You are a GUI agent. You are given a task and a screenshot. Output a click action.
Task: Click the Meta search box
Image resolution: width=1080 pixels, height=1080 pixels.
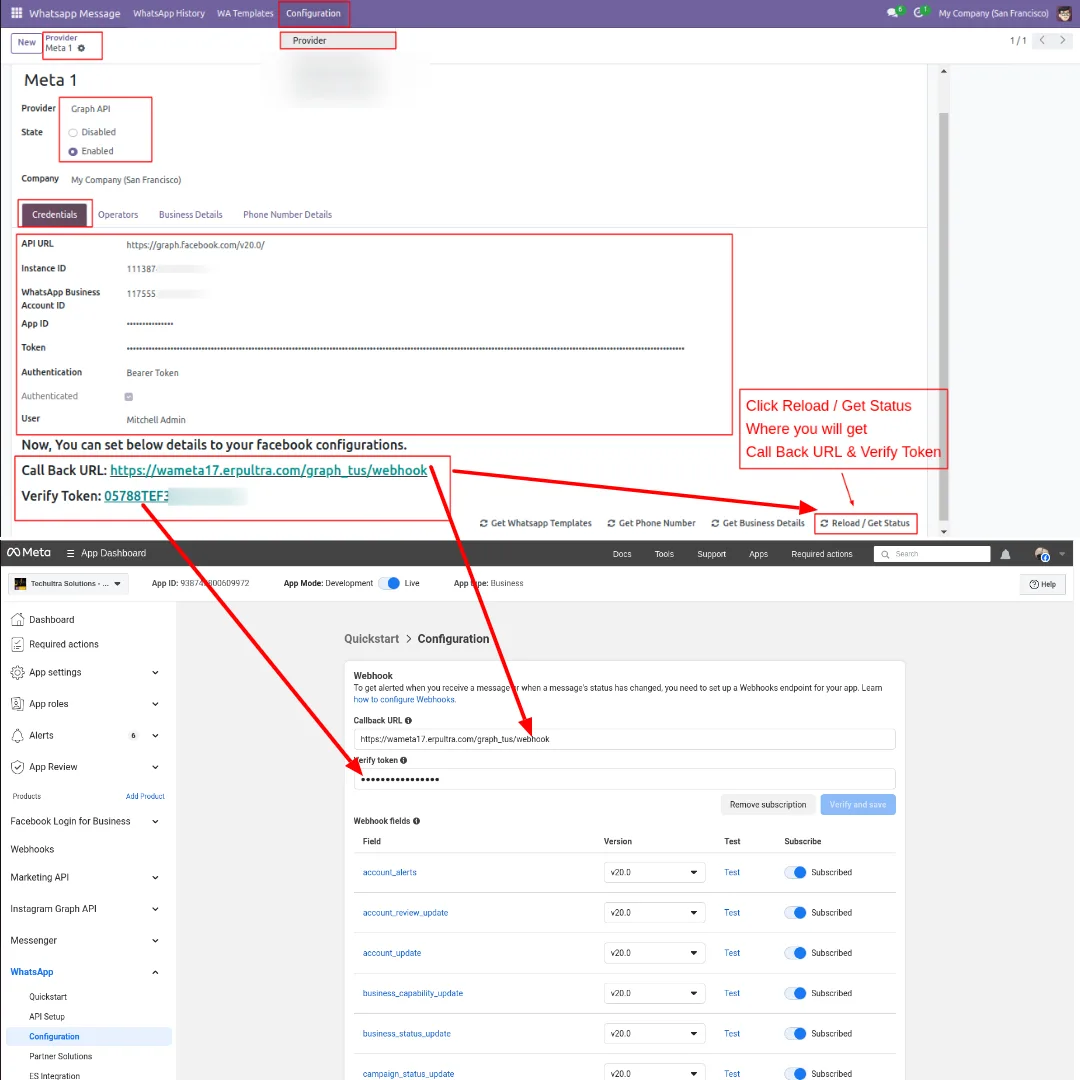tap(932, 554)
